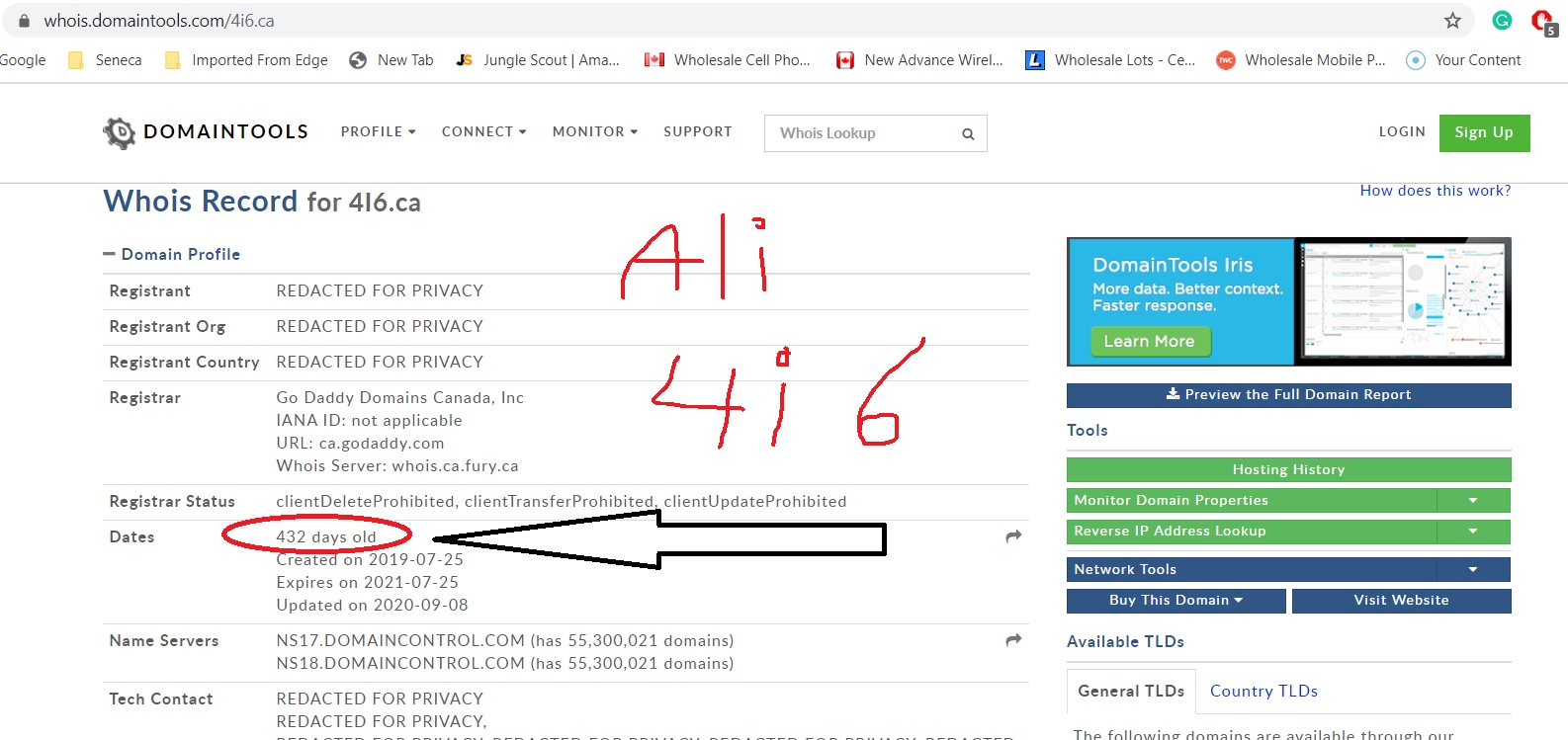Switch to the Country TLDs tab
Viewport: 1568px width, 740px height.
(1263, 691)
